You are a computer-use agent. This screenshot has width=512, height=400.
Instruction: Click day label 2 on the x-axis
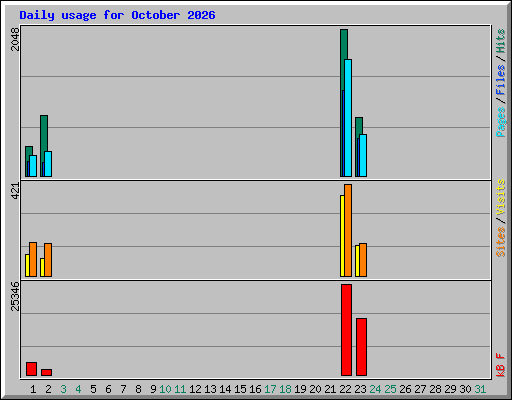[x=48, y=389]
